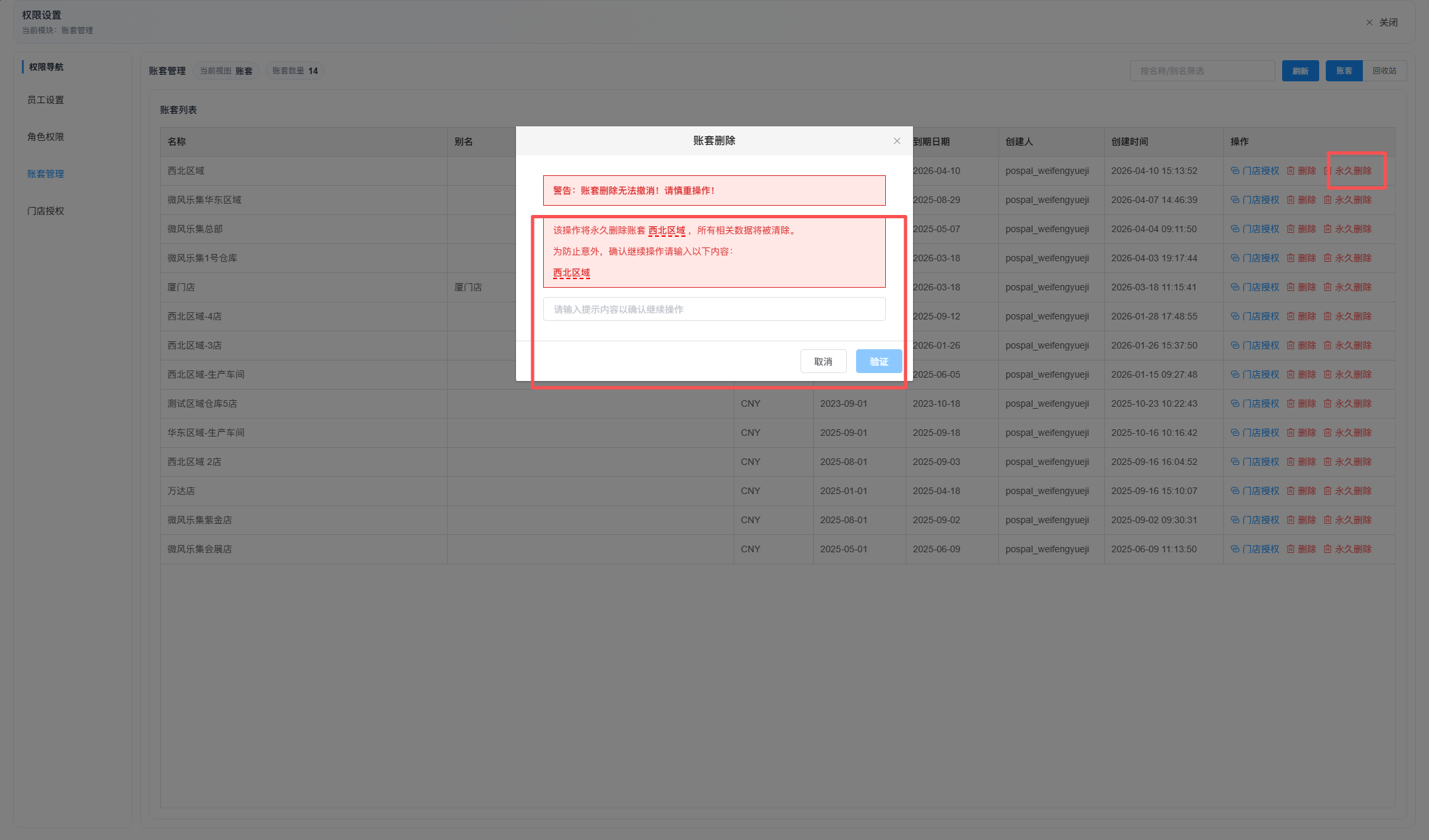The width and height of the screenshot is (1429, 840).
Task: Click the 验证 button in dialog
Action: (879, 361)
